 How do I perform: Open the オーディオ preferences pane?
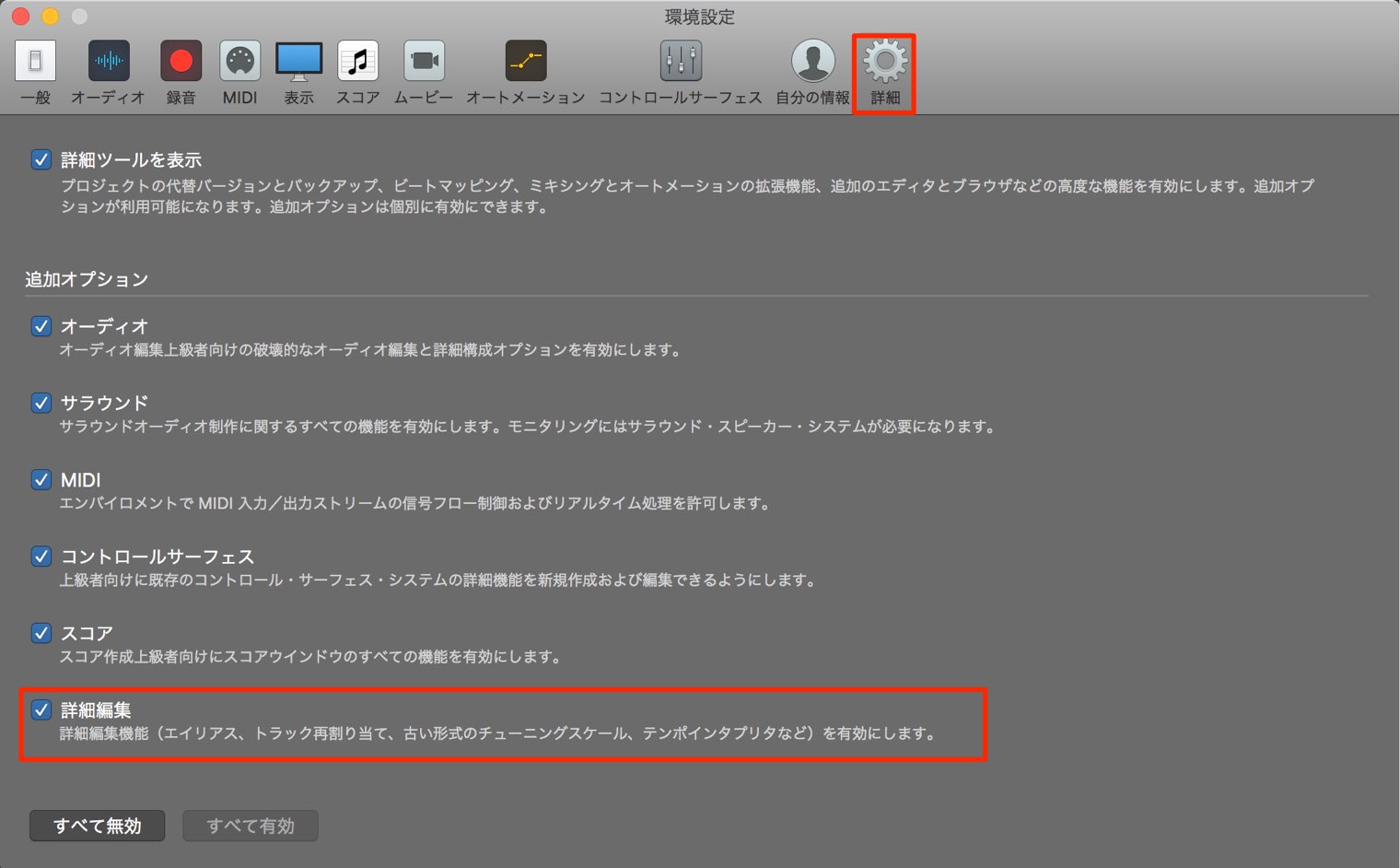(x=108, y=73)
